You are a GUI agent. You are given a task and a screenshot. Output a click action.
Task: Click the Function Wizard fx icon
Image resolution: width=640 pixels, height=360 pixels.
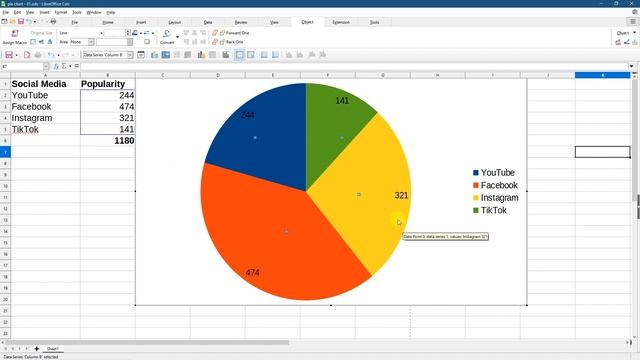click(x=56, y=66)
